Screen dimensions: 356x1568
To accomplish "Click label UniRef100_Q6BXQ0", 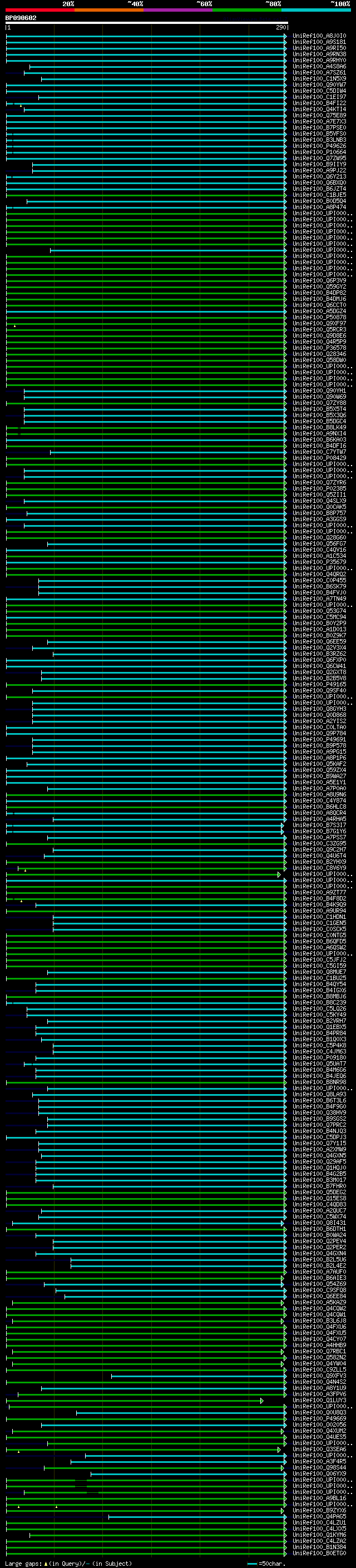I will click(x=319, y=182).
